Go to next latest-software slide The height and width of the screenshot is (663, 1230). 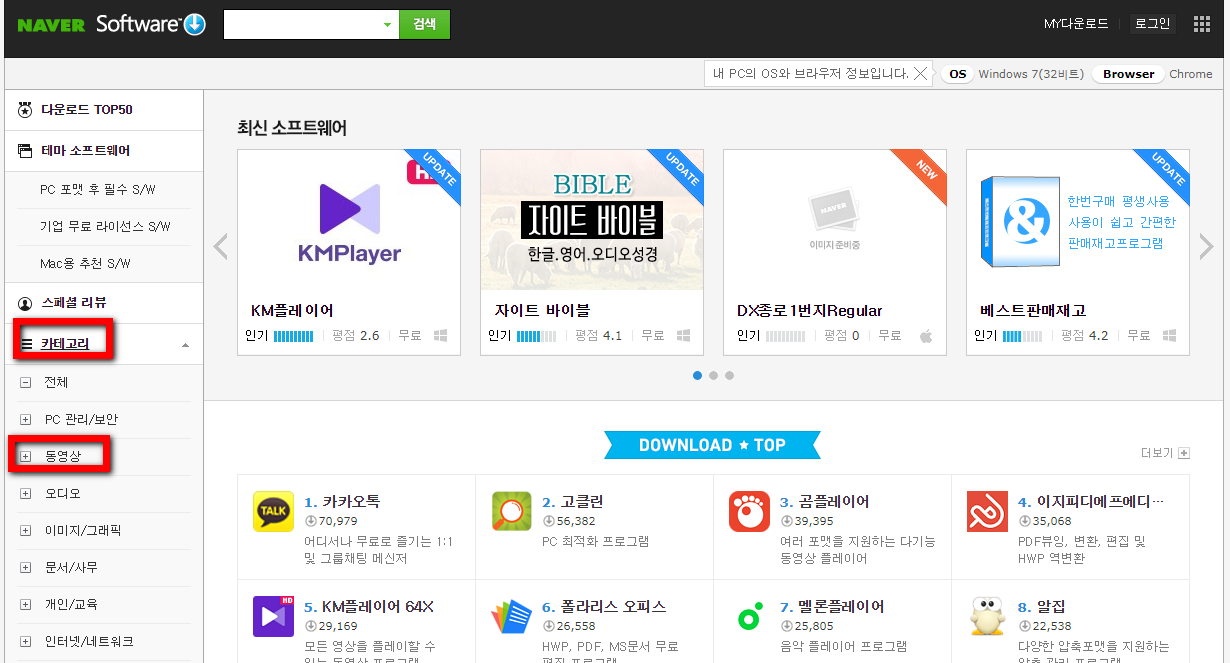click(1206, 246)
